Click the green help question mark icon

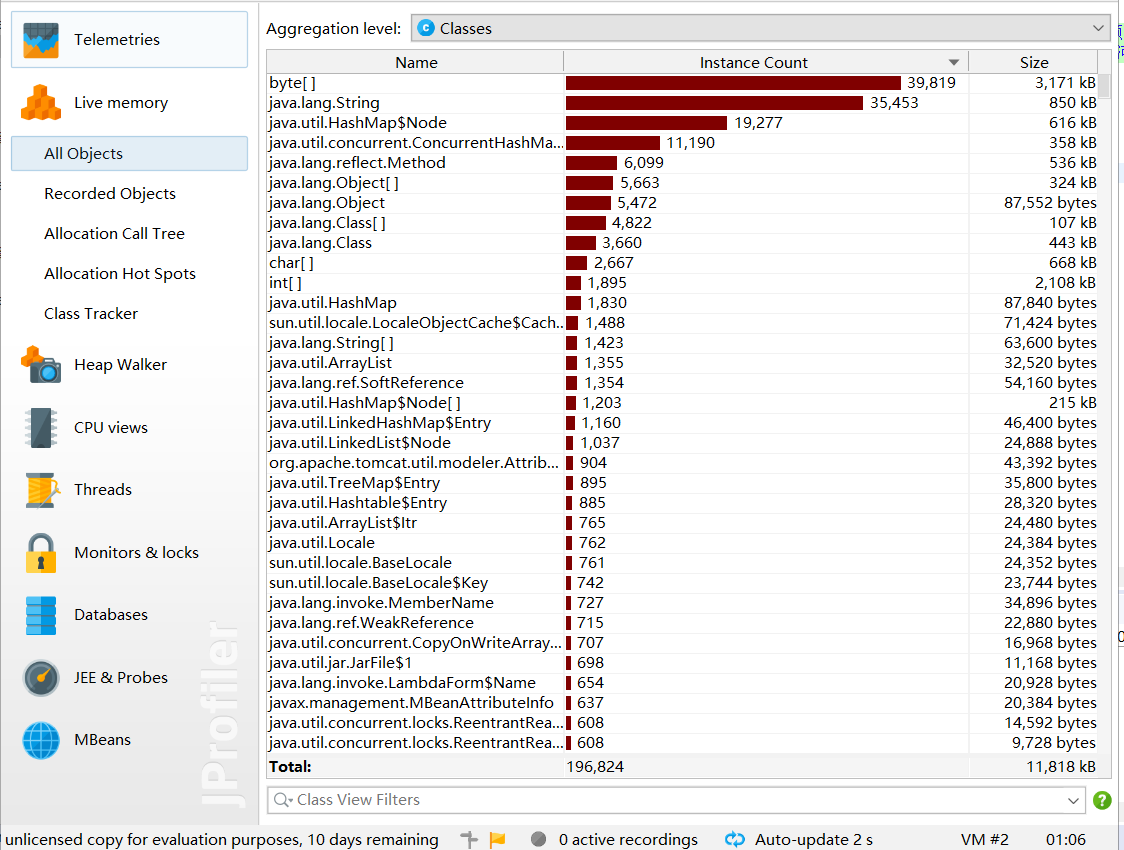pos(1102,800)
